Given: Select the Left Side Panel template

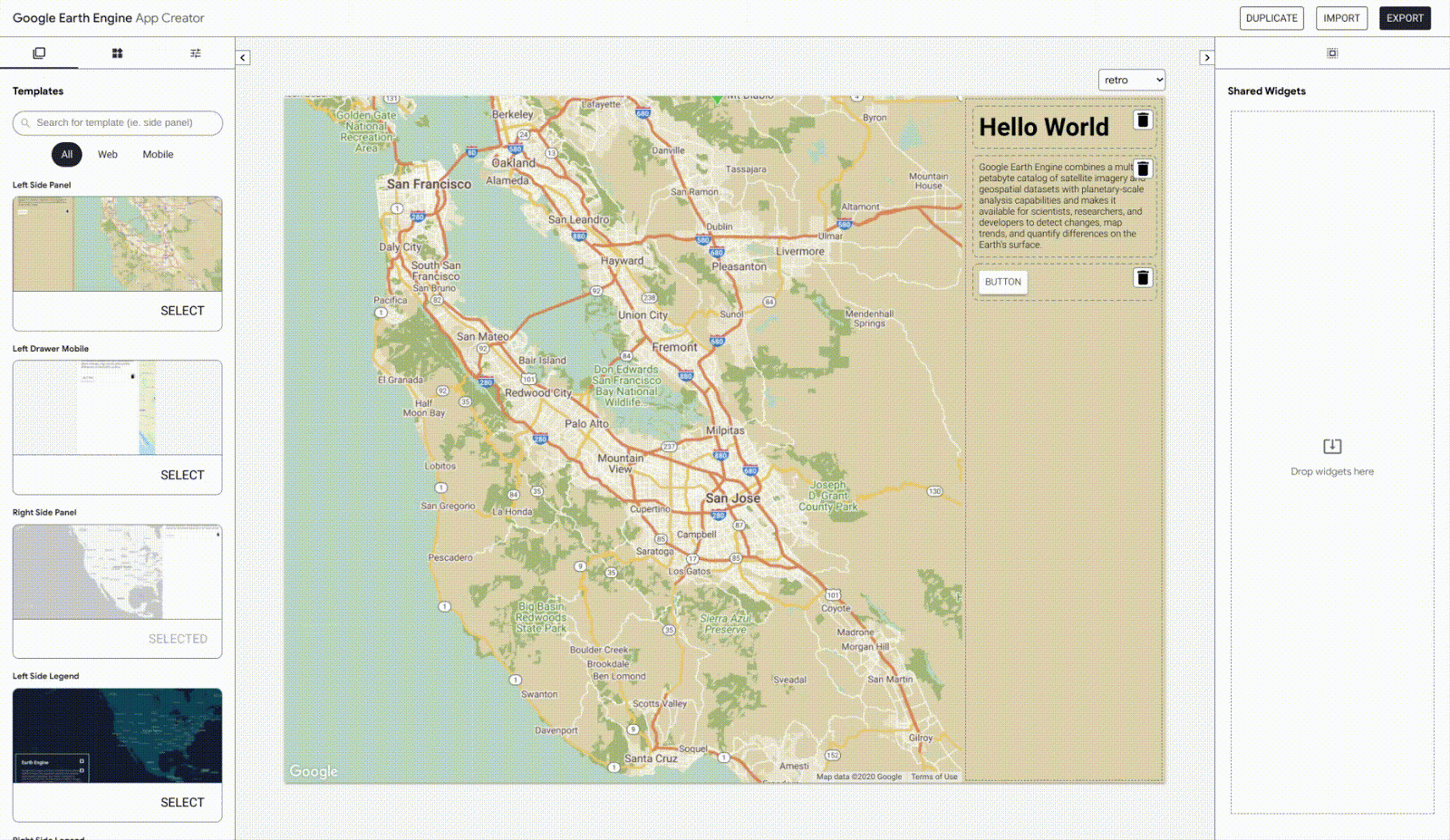Looking at the screenshot, I should coord(182,311).
